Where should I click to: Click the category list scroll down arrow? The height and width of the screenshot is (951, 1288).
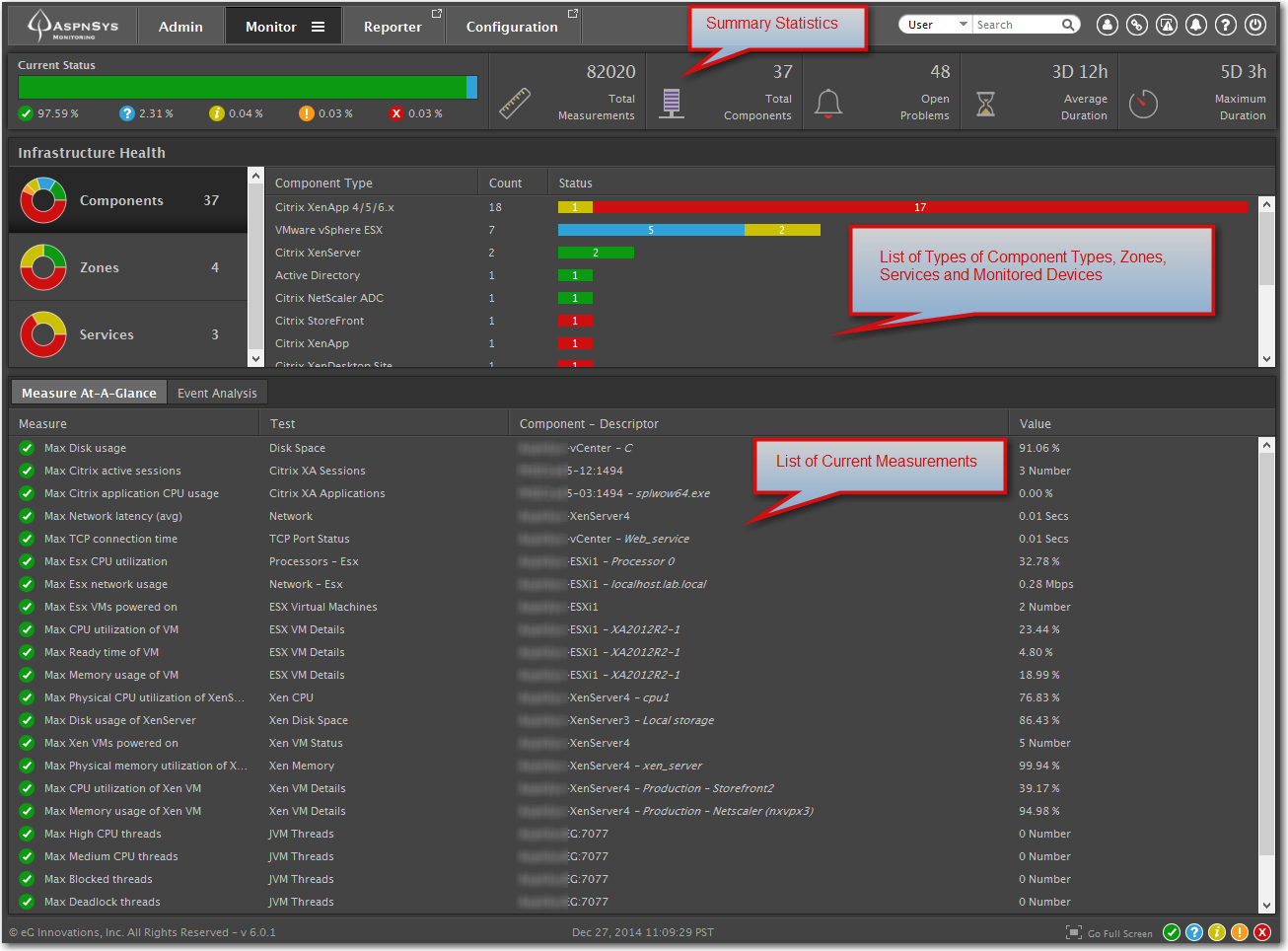pyautogui.click(x=256, y=359)
